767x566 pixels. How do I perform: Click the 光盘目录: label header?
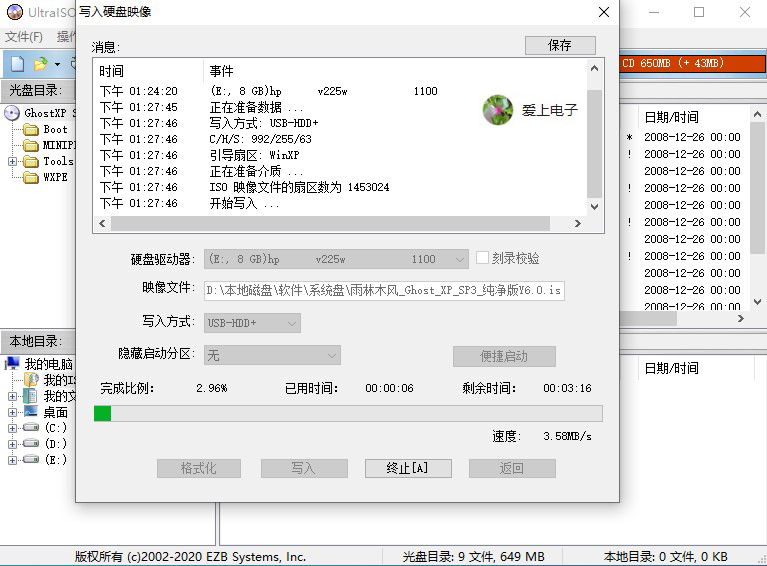pos(36,90)
